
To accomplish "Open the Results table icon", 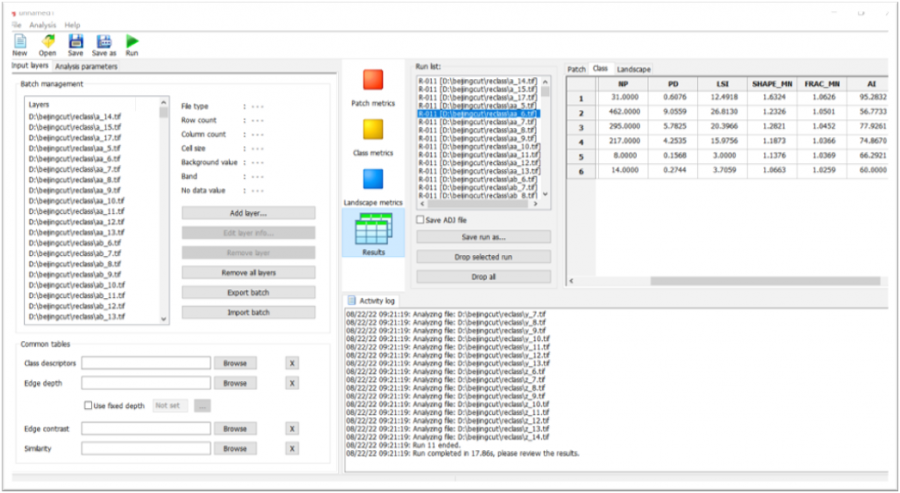I will tap(373, 231).
